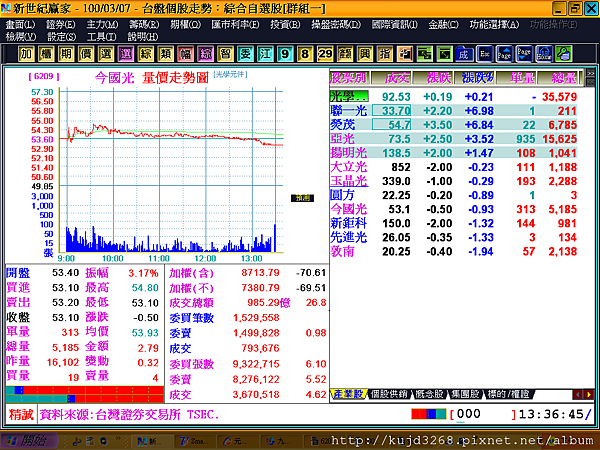Click the 指 index toolbar icon
The width and height of the screenshot is (600, 450).
[385, 54]
